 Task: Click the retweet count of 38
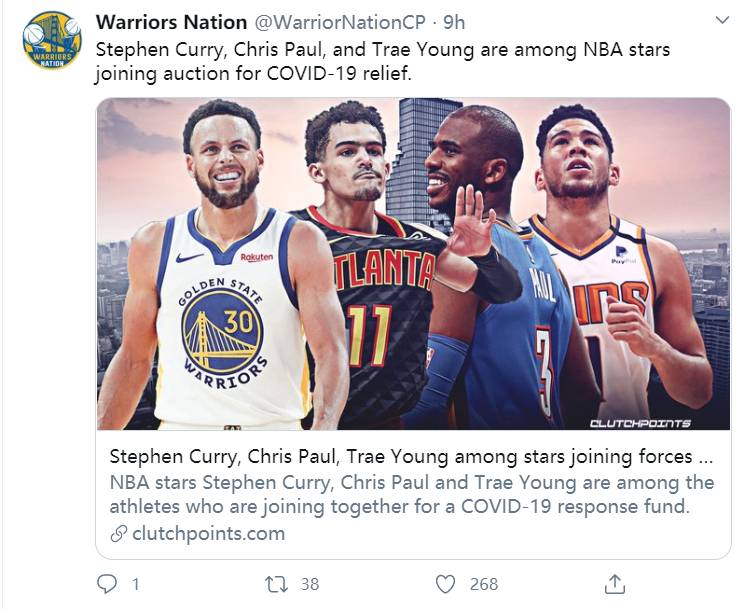[x=309, y=584]
